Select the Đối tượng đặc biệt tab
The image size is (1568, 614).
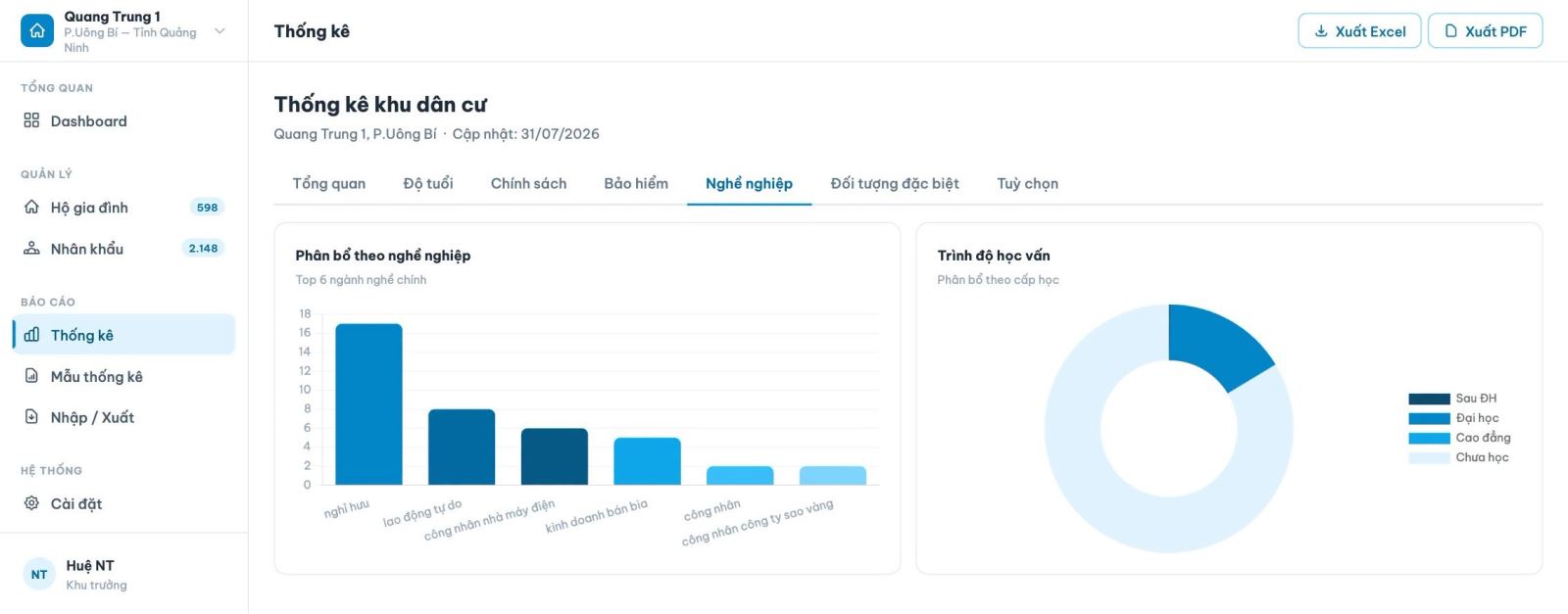coord(895,184)
